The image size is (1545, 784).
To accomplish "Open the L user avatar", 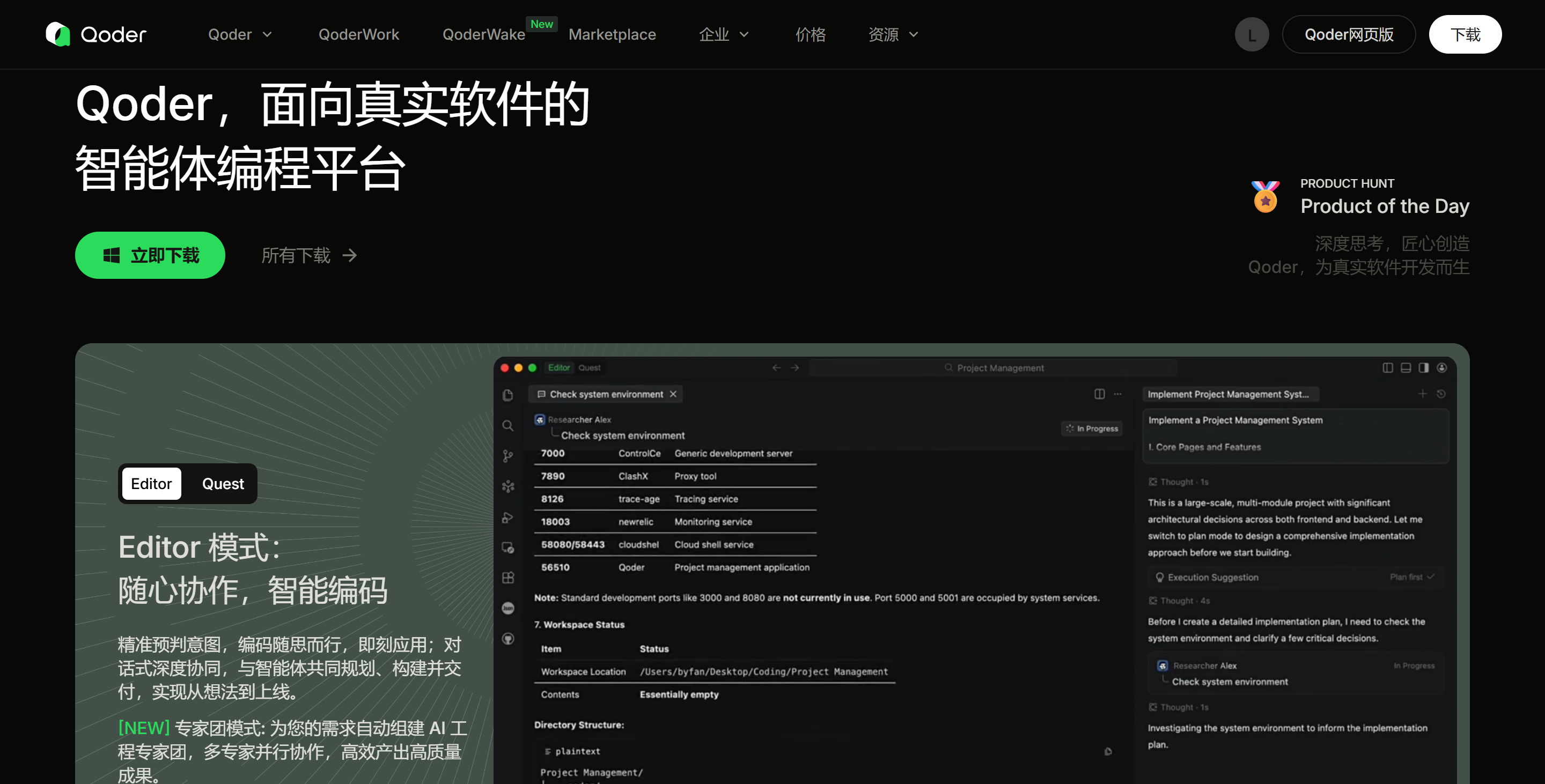I will coord(1252,35).
